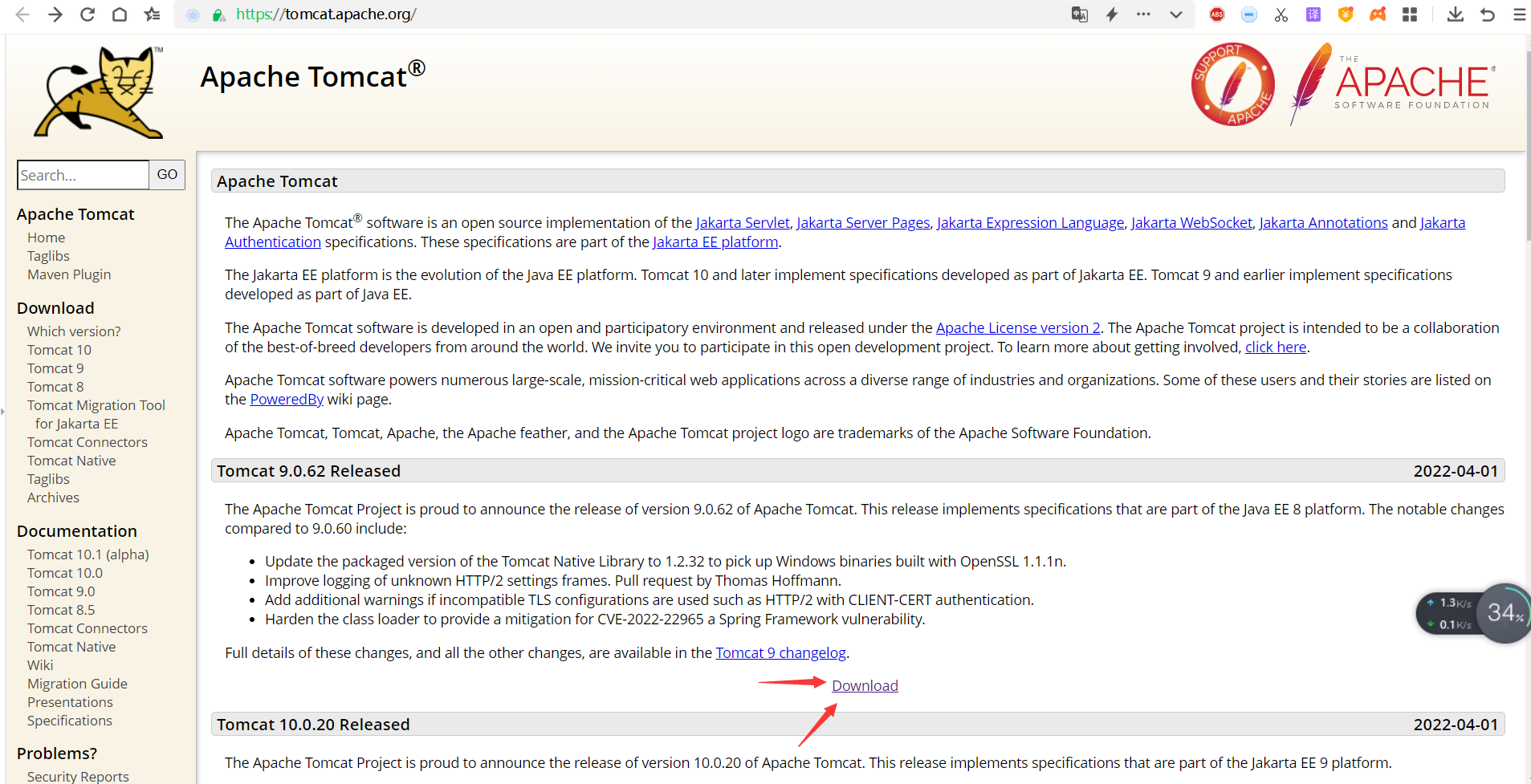
Task: Open Tomcat Migration Tool for Jakarta EE
Action: pos(96,414)
